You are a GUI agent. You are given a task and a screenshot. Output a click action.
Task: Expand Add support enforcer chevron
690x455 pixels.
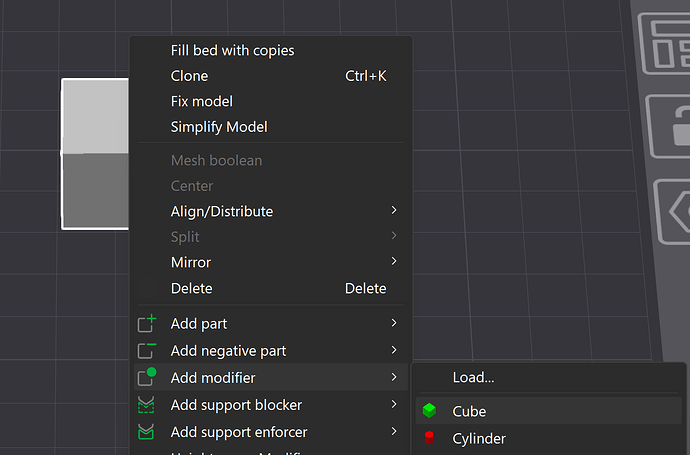point(394,431)
